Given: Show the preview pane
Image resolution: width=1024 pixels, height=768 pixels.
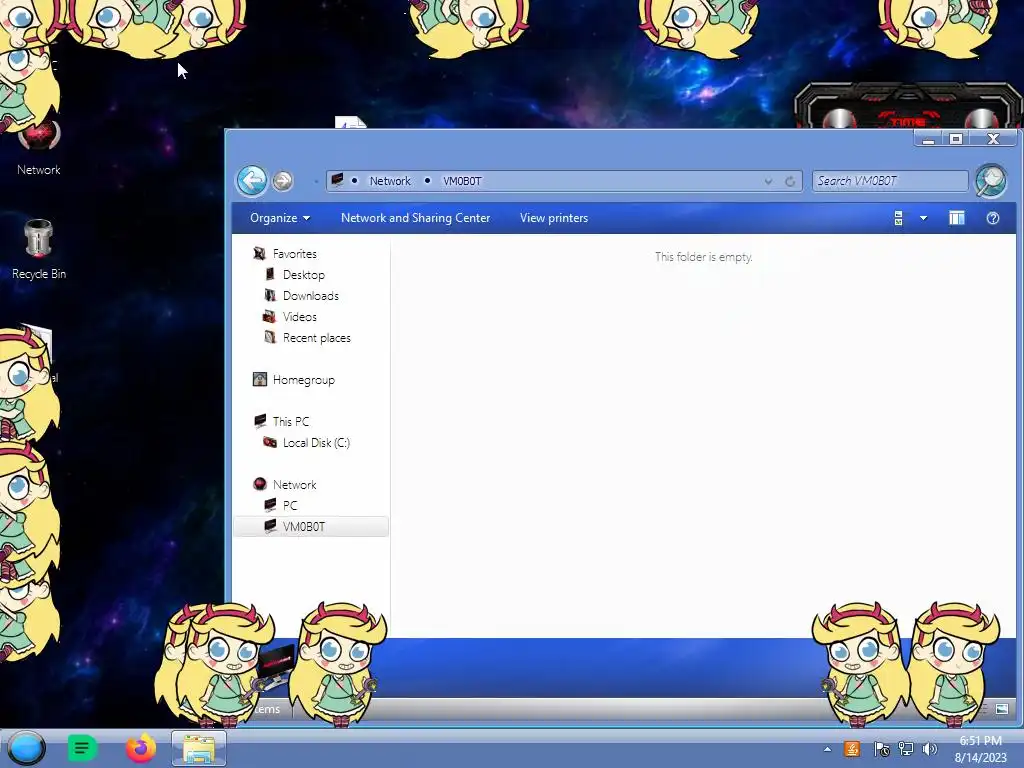Looking at the screenshot, I should 957,218.
